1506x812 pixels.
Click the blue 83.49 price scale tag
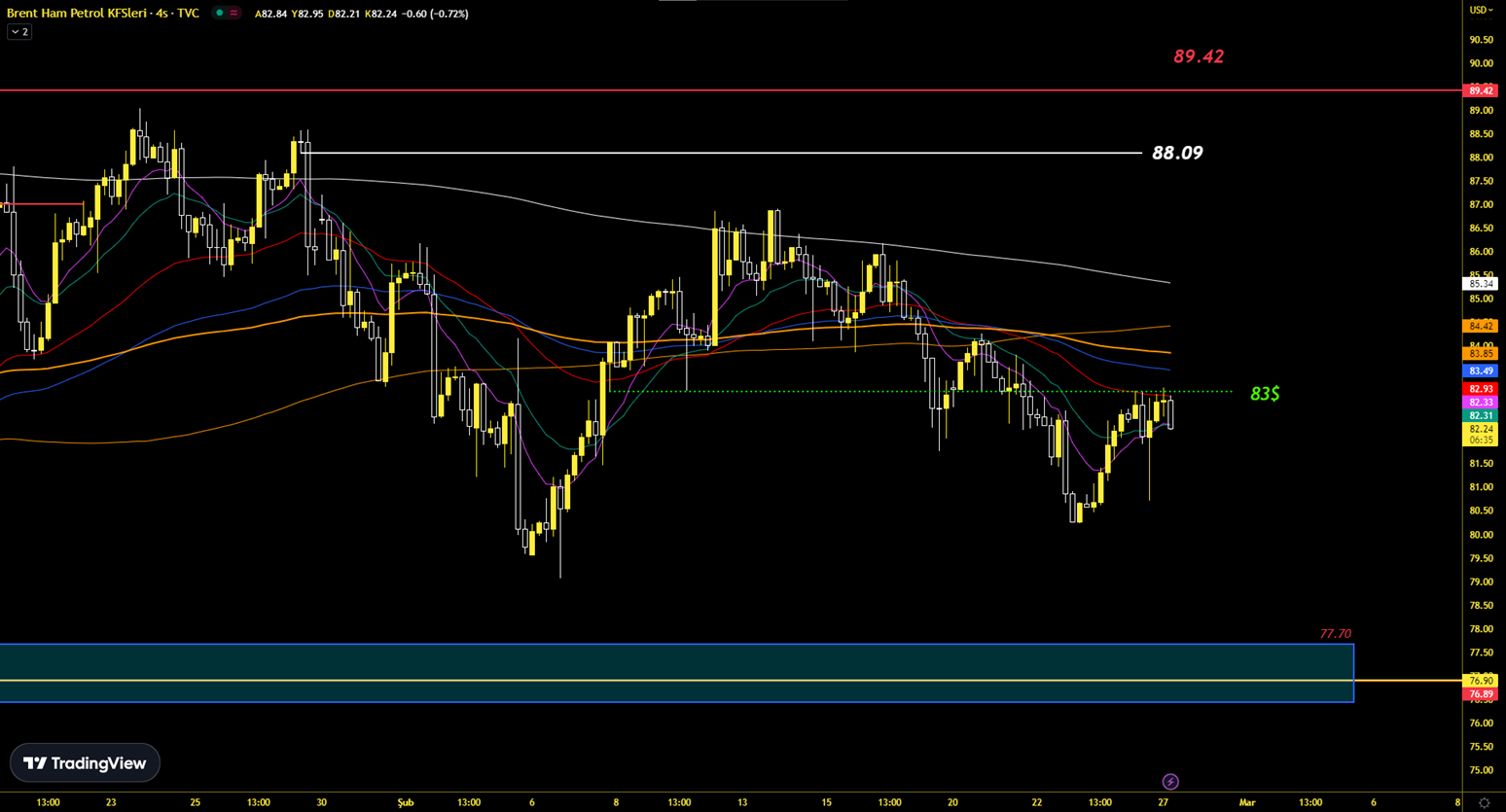[x=1481, y=371]
